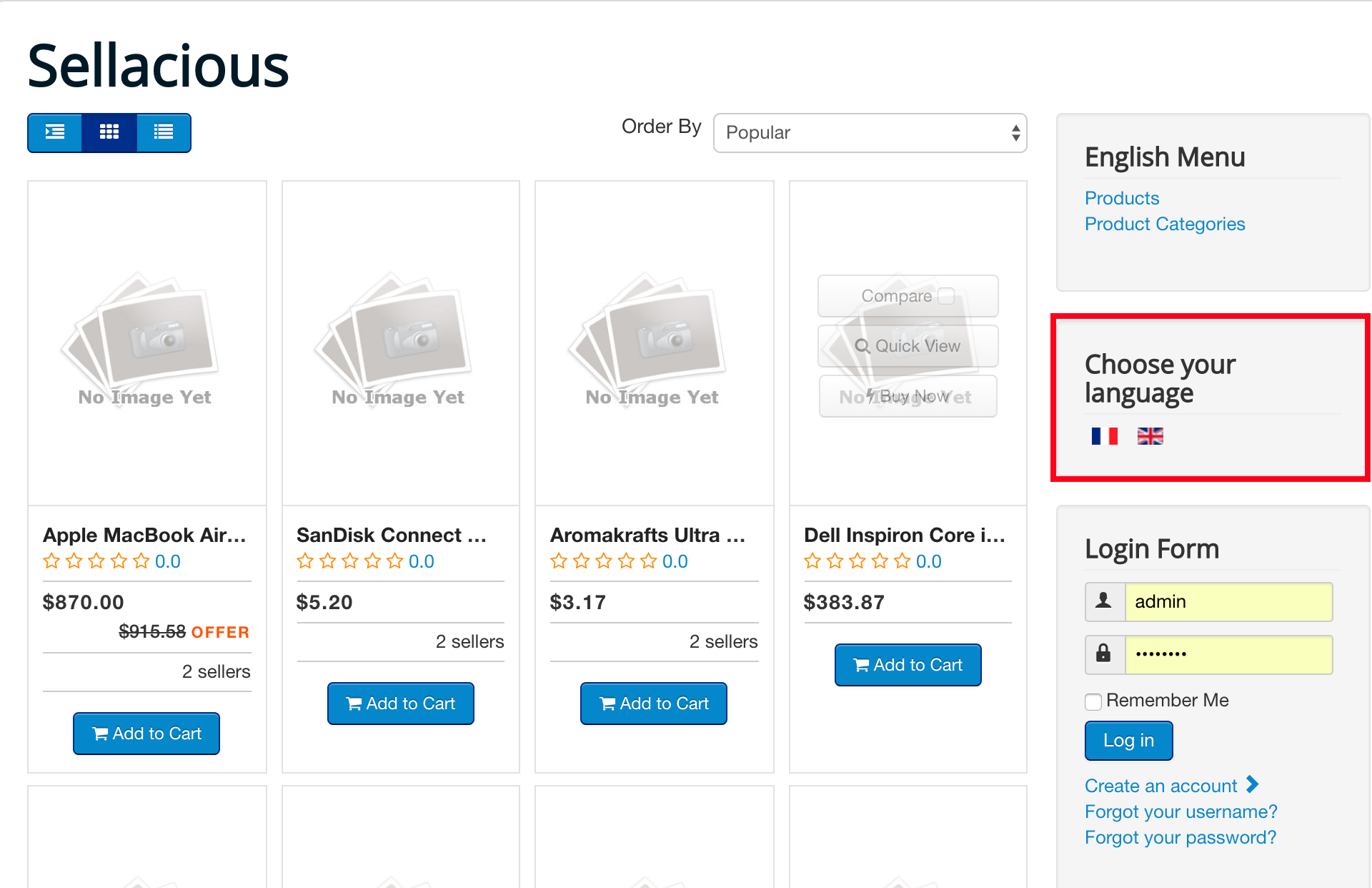Select the French flag language
Viewport: 1372px width, 888px height.
click(1104, 436)
